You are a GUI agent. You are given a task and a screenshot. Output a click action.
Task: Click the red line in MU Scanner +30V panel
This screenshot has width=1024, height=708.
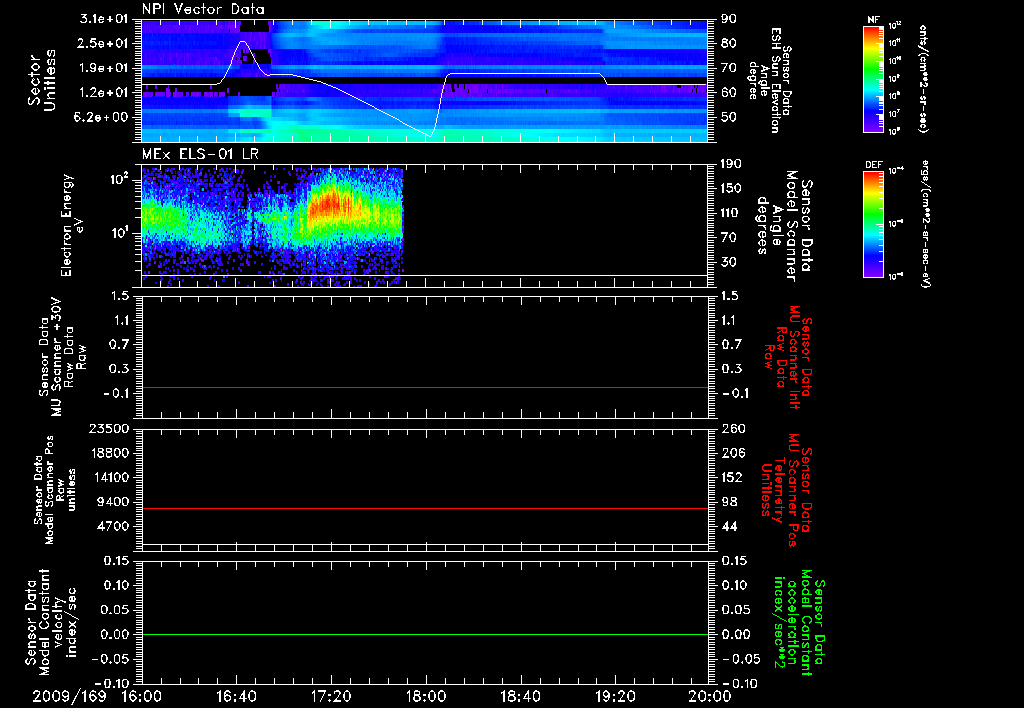coord(425,387)
